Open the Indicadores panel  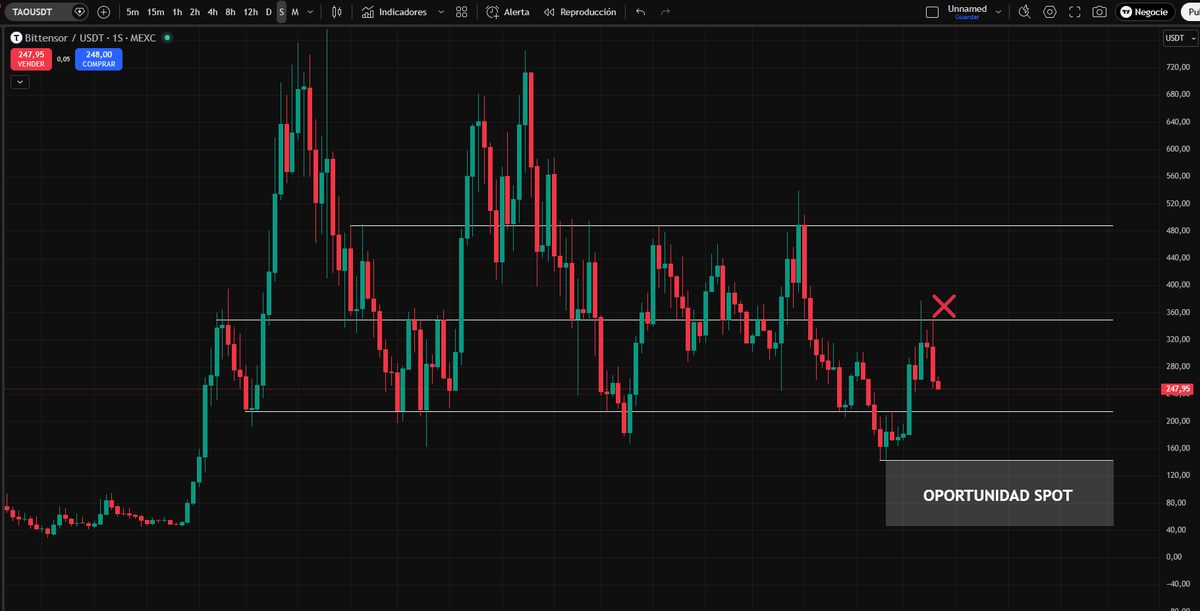(394, 12)
